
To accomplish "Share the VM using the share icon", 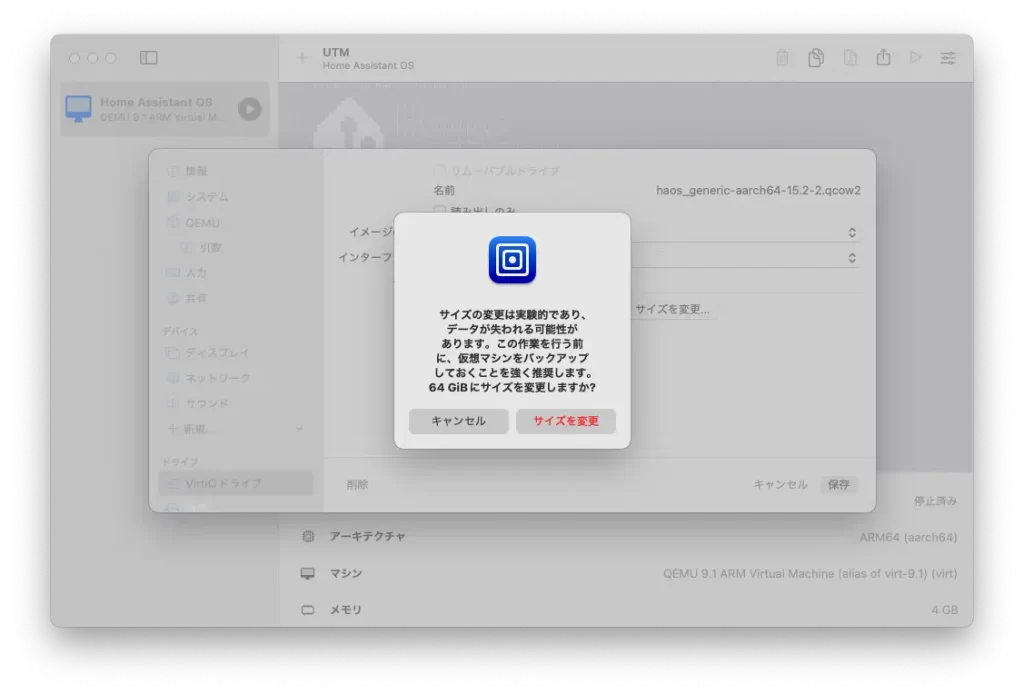I will click(884, 57).
